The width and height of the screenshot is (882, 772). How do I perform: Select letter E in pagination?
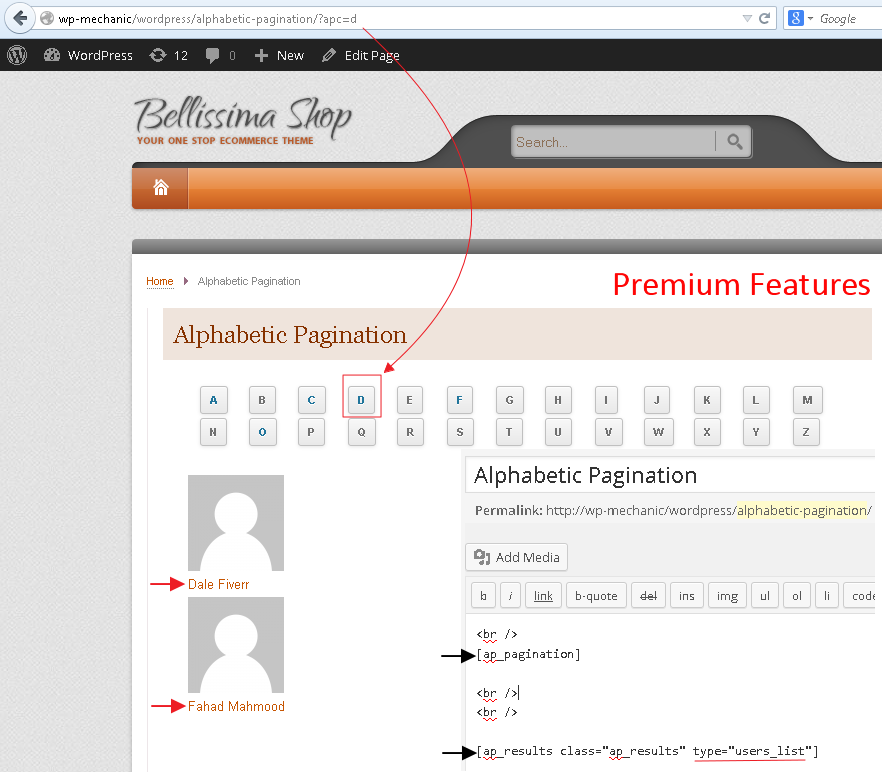tap(410, 400)
